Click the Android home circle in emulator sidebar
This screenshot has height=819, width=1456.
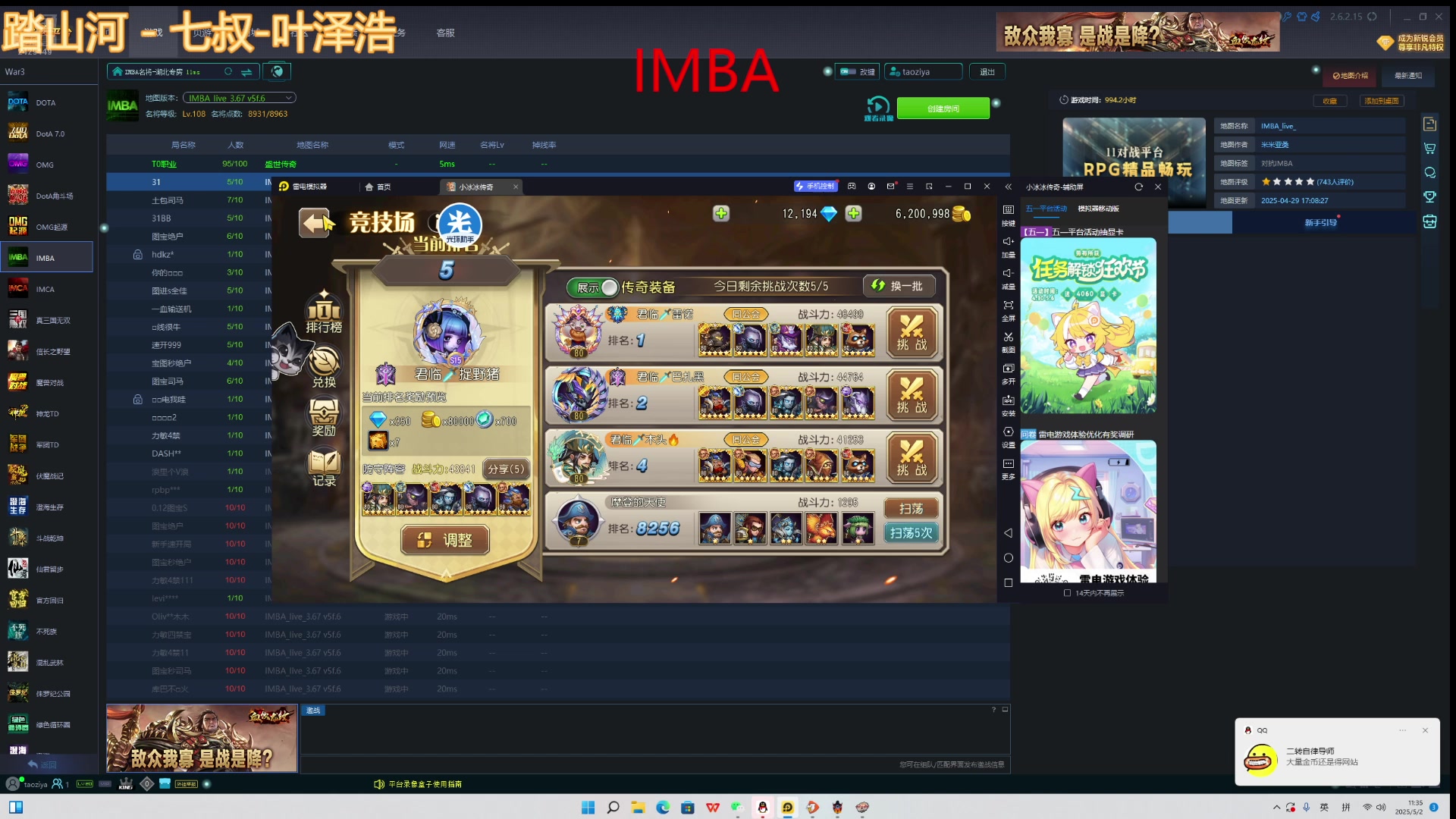(1008, 558)
